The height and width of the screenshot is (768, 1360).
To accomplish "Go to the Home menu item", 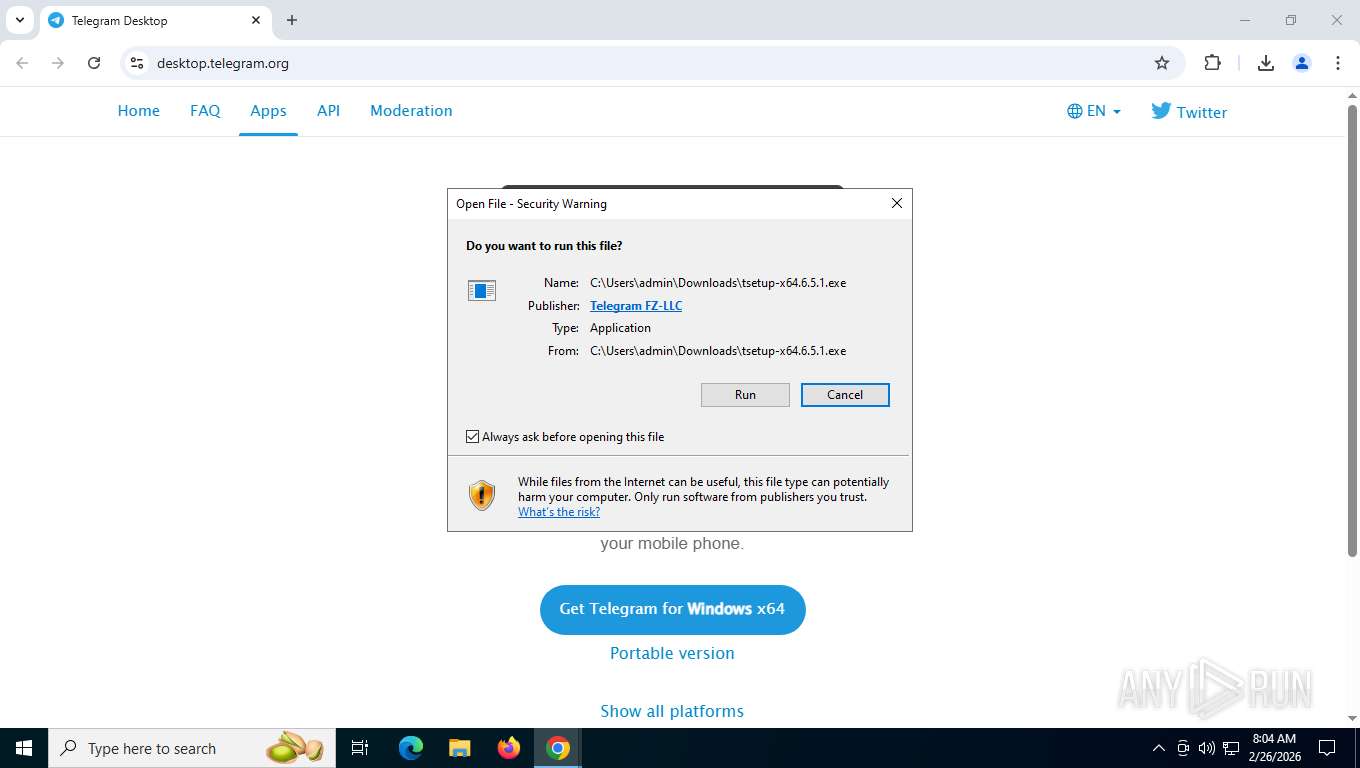I will tap(139, 111).
